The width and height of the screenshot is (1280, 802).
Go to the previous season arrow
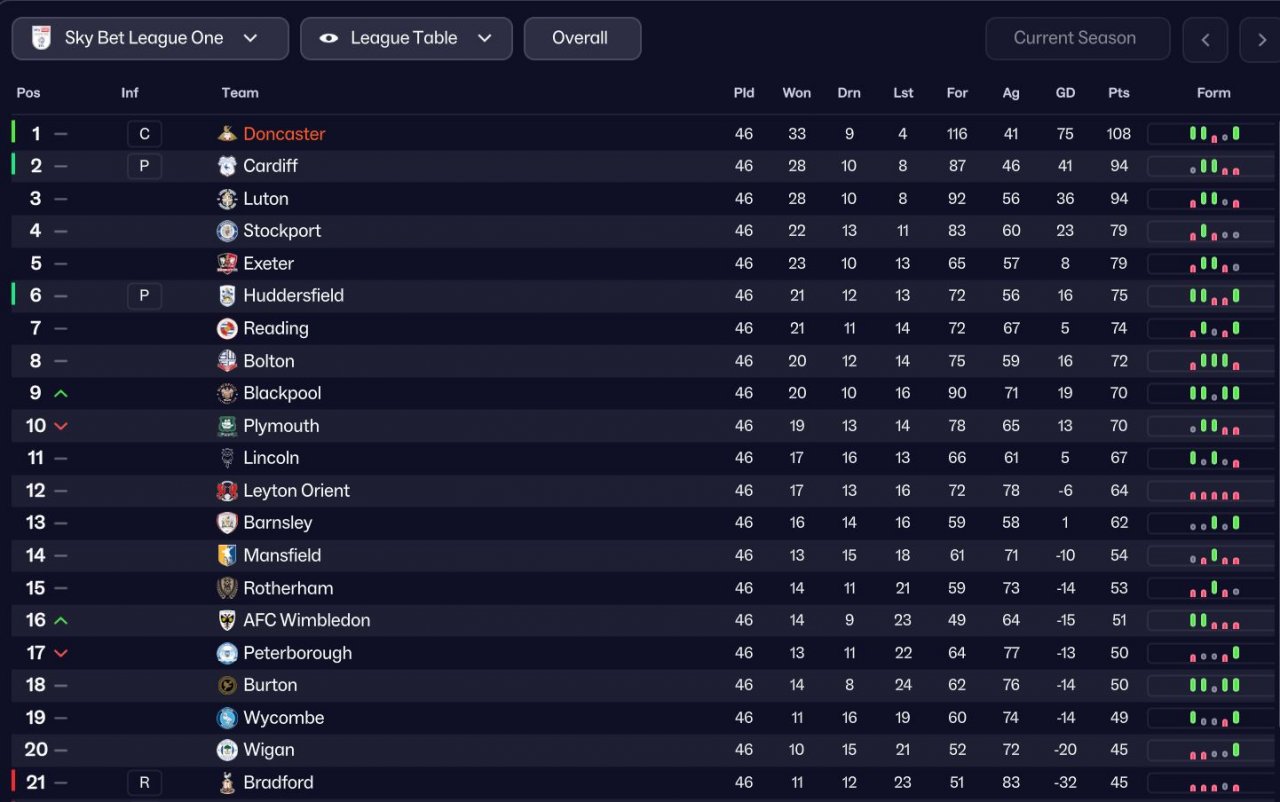tap(1205, 40)
